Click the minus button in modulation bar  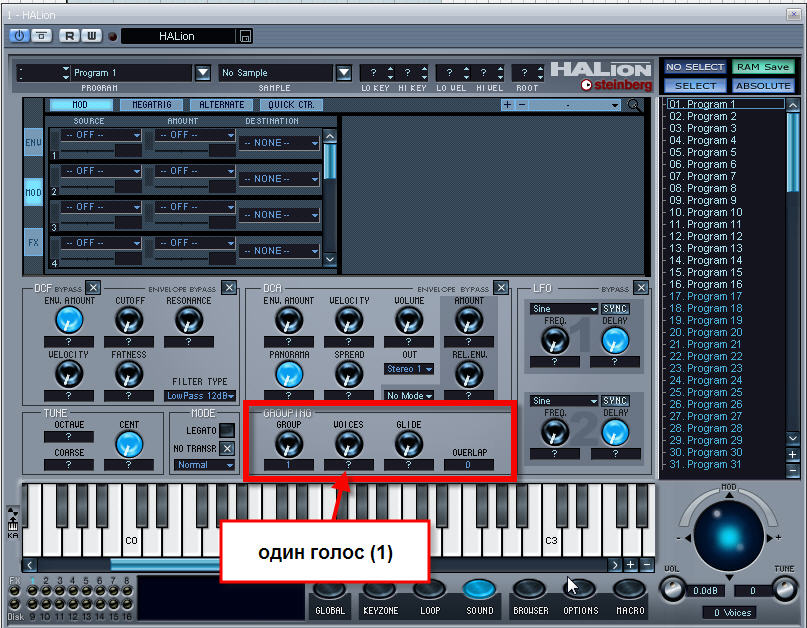coord(521,105)
